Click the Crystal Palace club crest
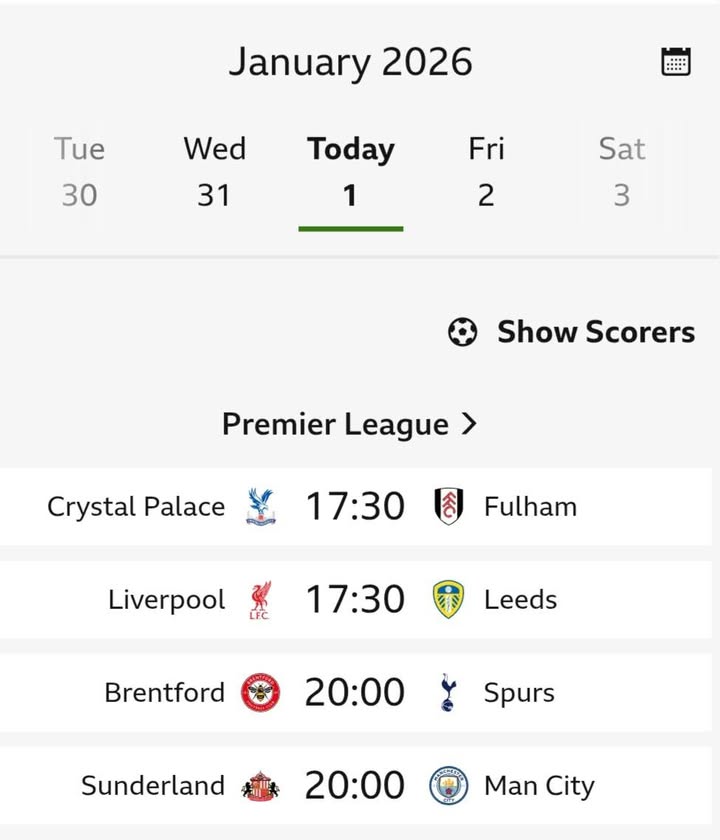 tap(260, 507)
